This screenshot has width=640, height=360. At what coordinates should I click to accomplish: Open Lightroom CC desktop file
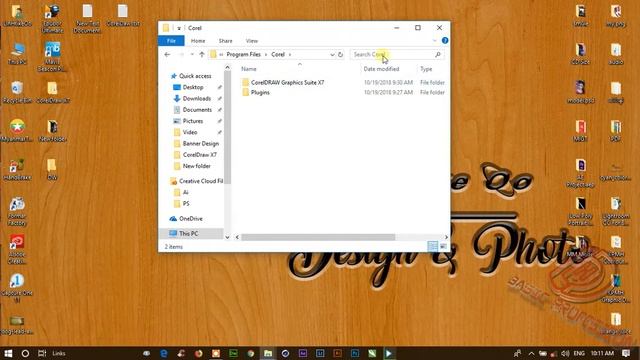[616, 211]
